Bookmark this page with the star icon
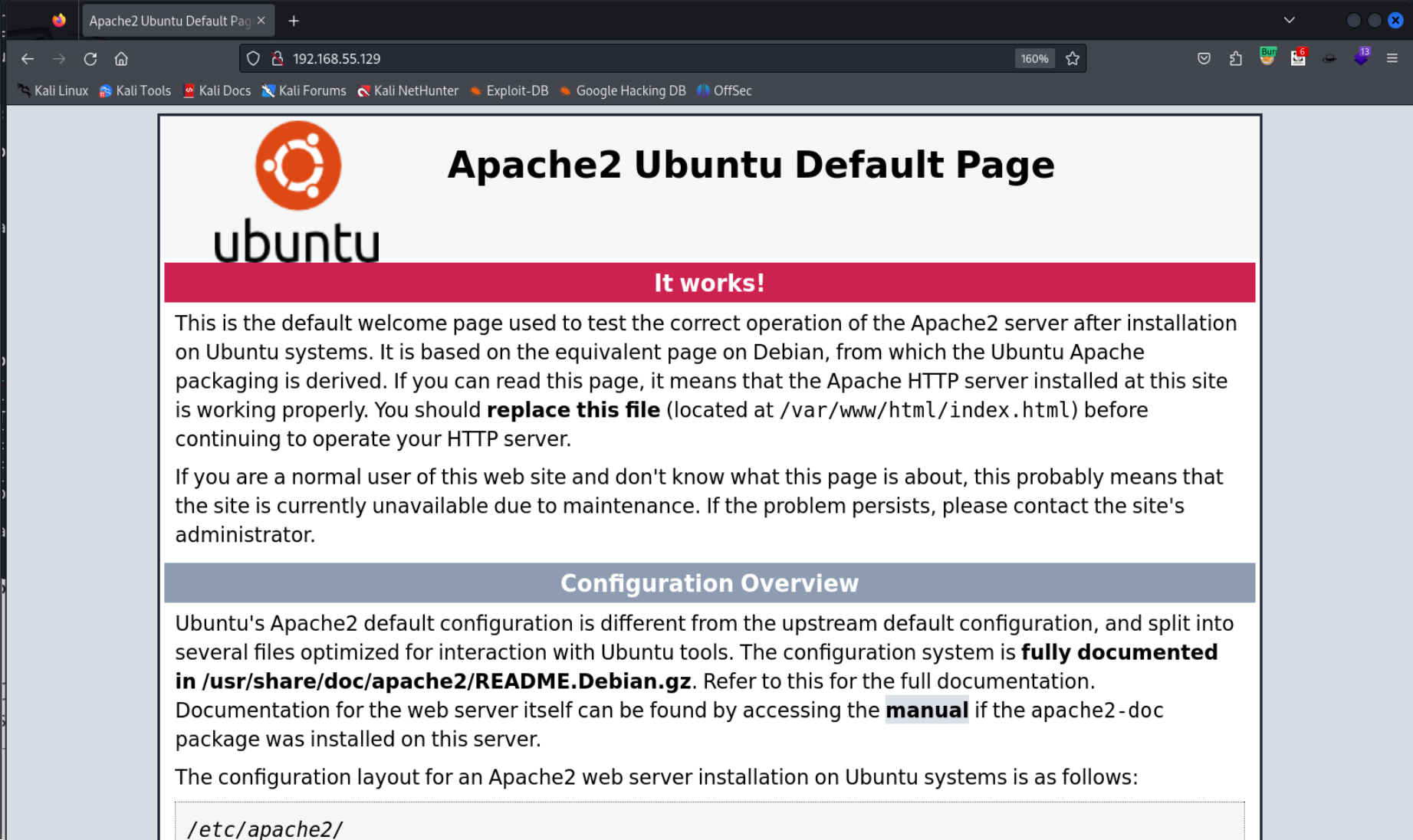1413x840 pixels. (1073, 58)
